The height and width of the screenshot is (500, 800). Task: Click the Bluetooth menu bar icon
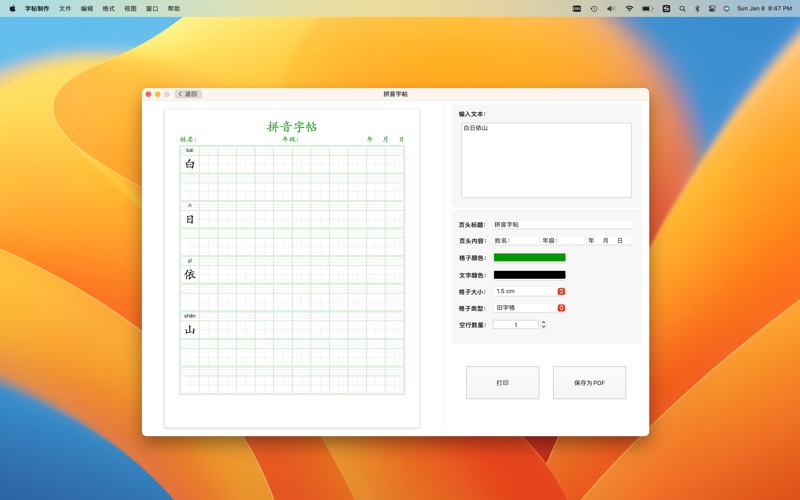pos(697,8)
